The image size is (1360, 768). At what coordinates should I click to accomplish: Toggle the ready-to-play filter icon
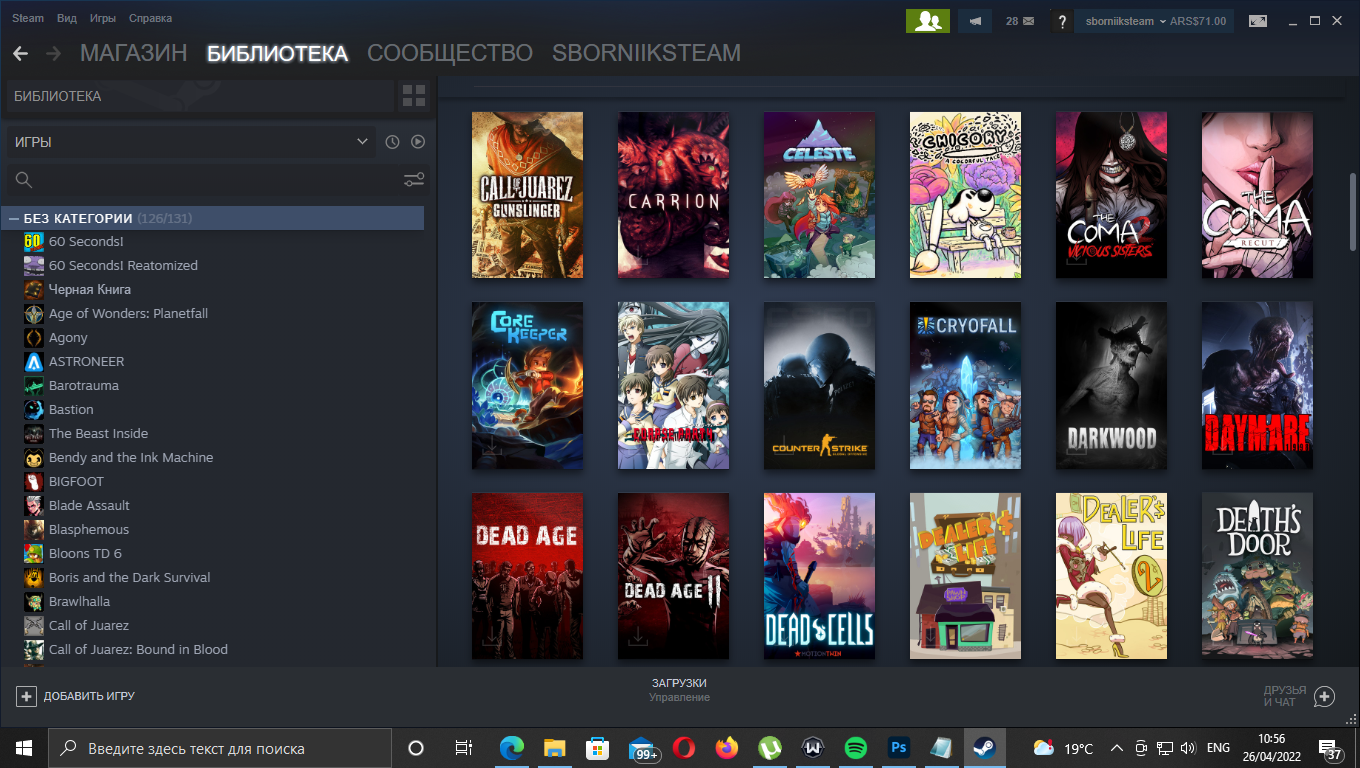(418, 142)
